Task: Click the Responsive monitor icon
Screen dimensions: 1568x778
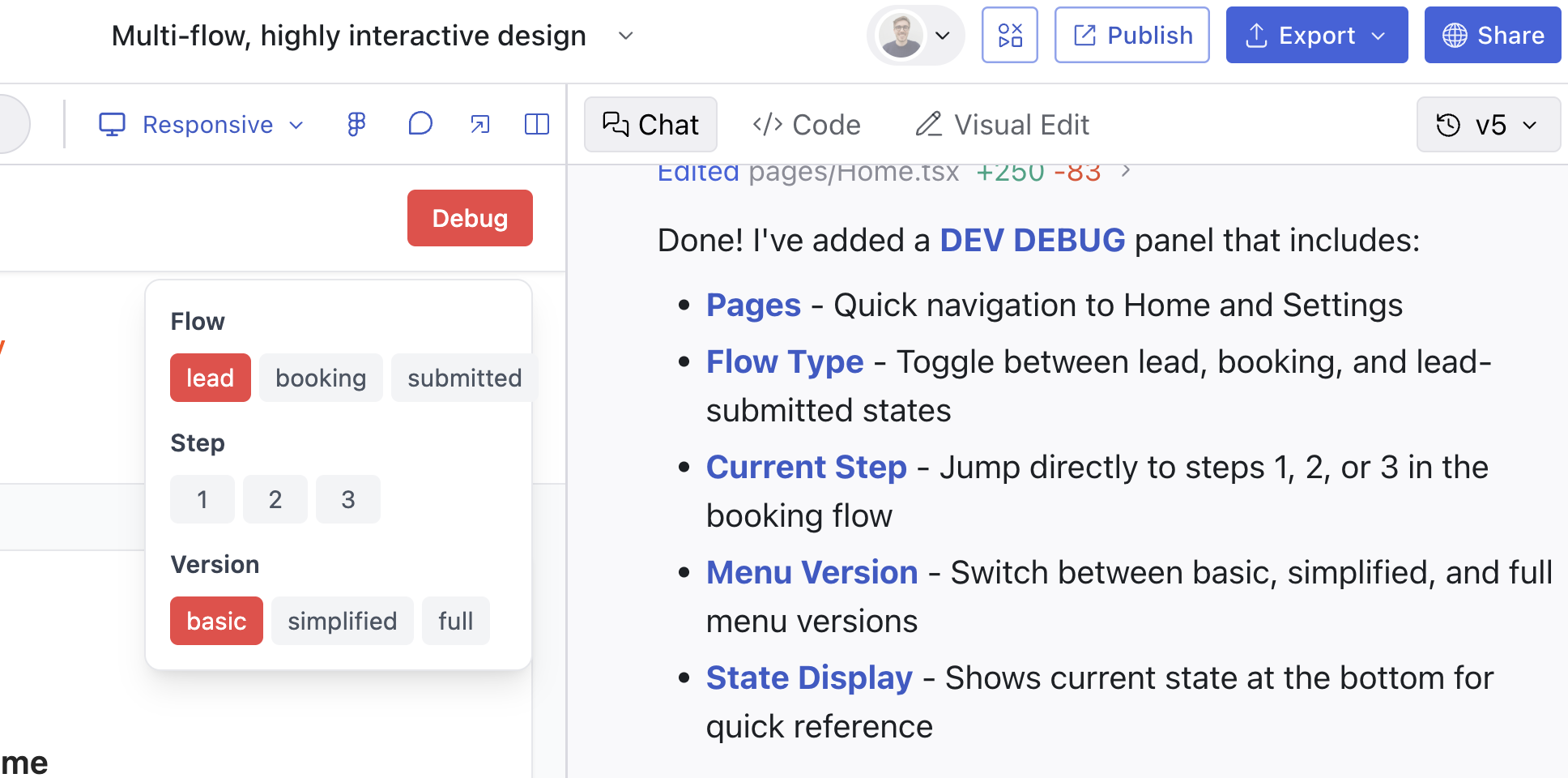Action: pos(112,124)
